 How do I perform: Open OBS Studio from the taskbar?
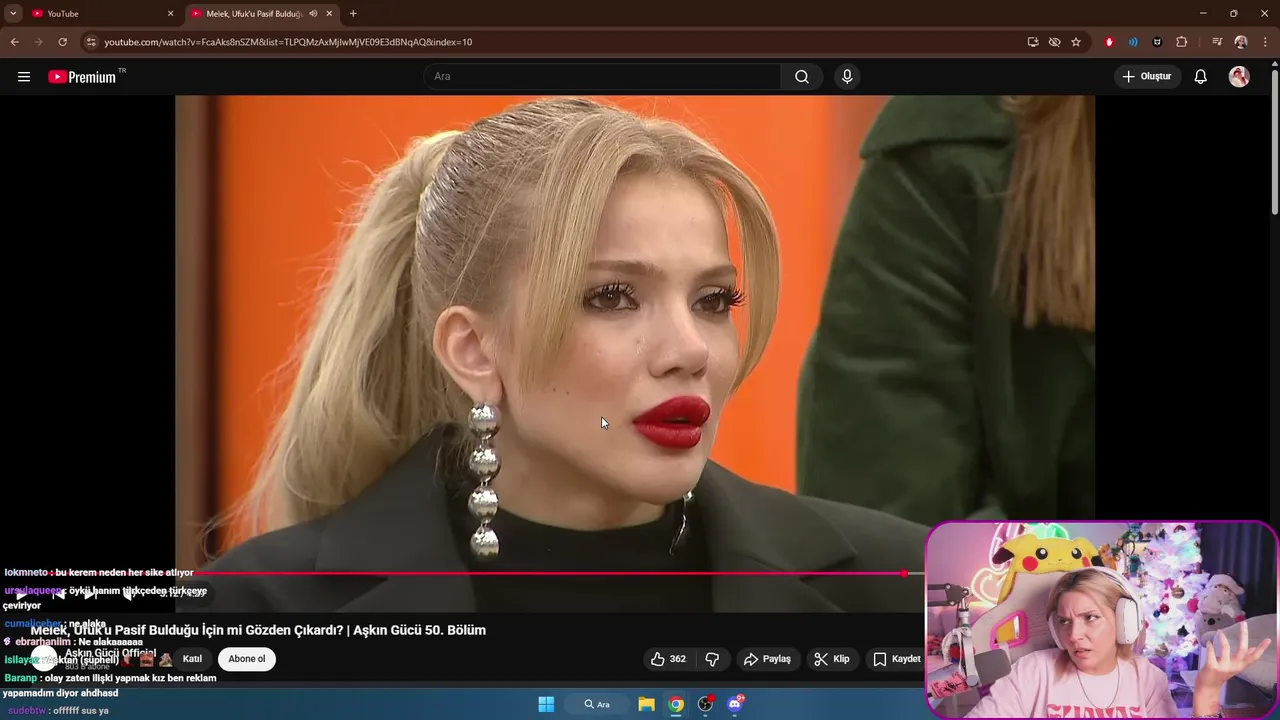tap(705, 704)
